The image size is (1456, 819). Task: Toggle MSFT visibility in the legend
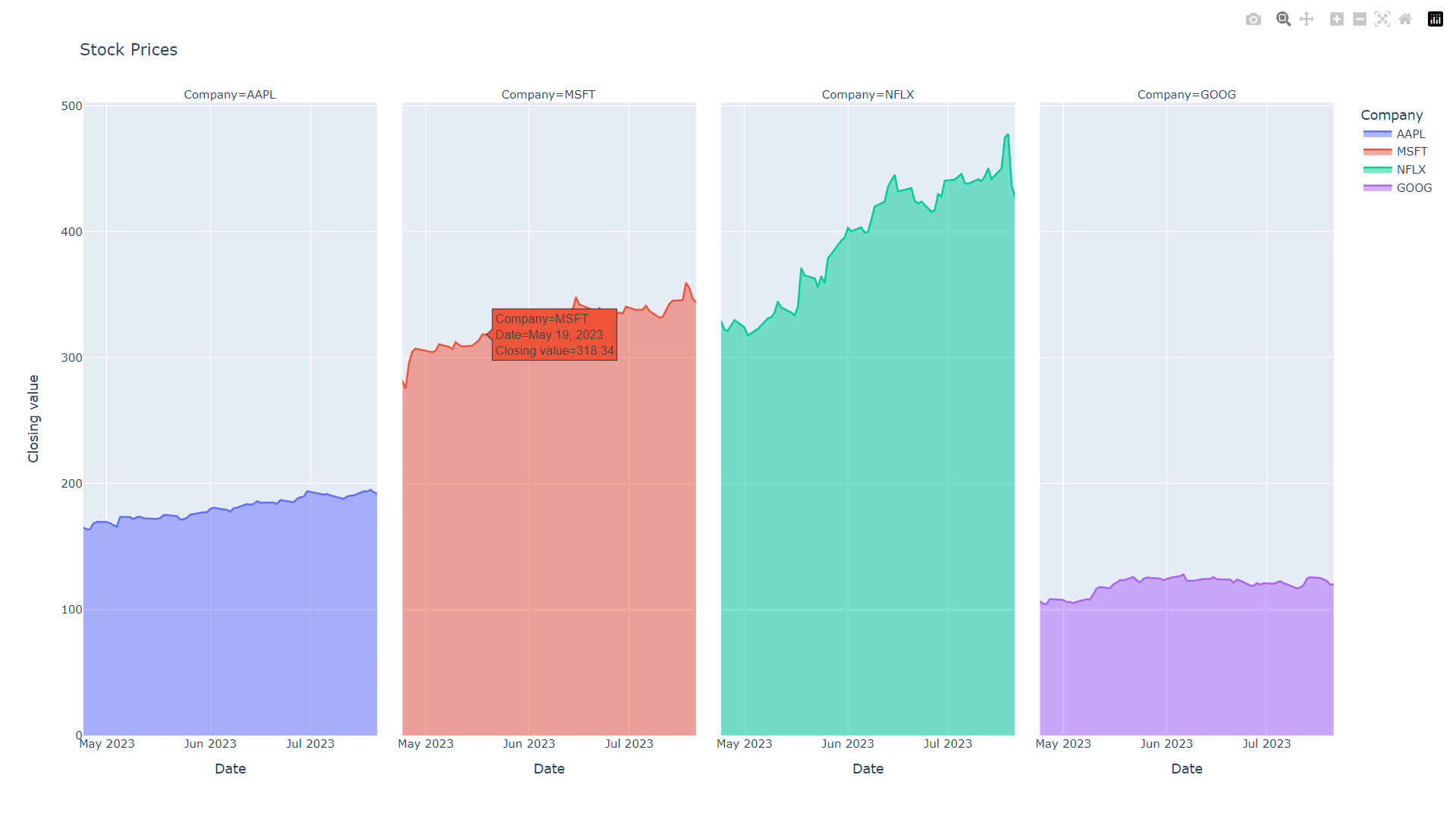tap(1410, 151)
